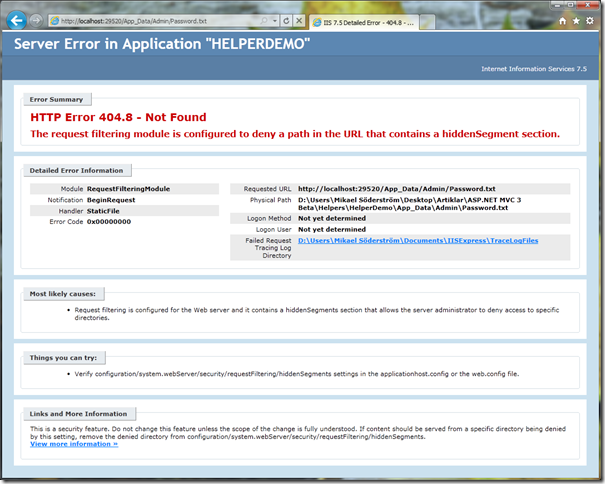Click the Logon User Not yet determined value
This screenshot has width=605, height=484.
click(x=332, y=230)
